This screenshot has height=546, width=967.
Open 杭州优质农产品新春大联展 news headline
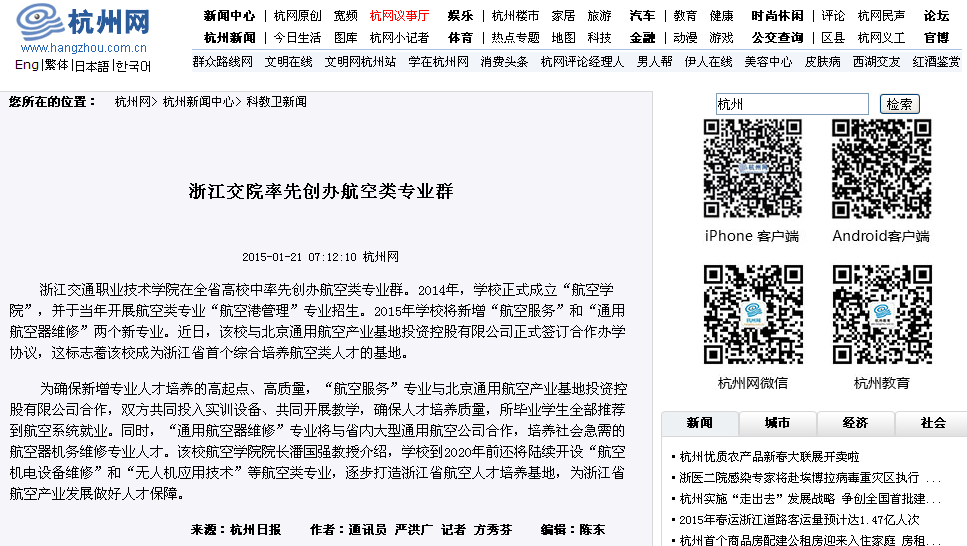click(769, 456)
